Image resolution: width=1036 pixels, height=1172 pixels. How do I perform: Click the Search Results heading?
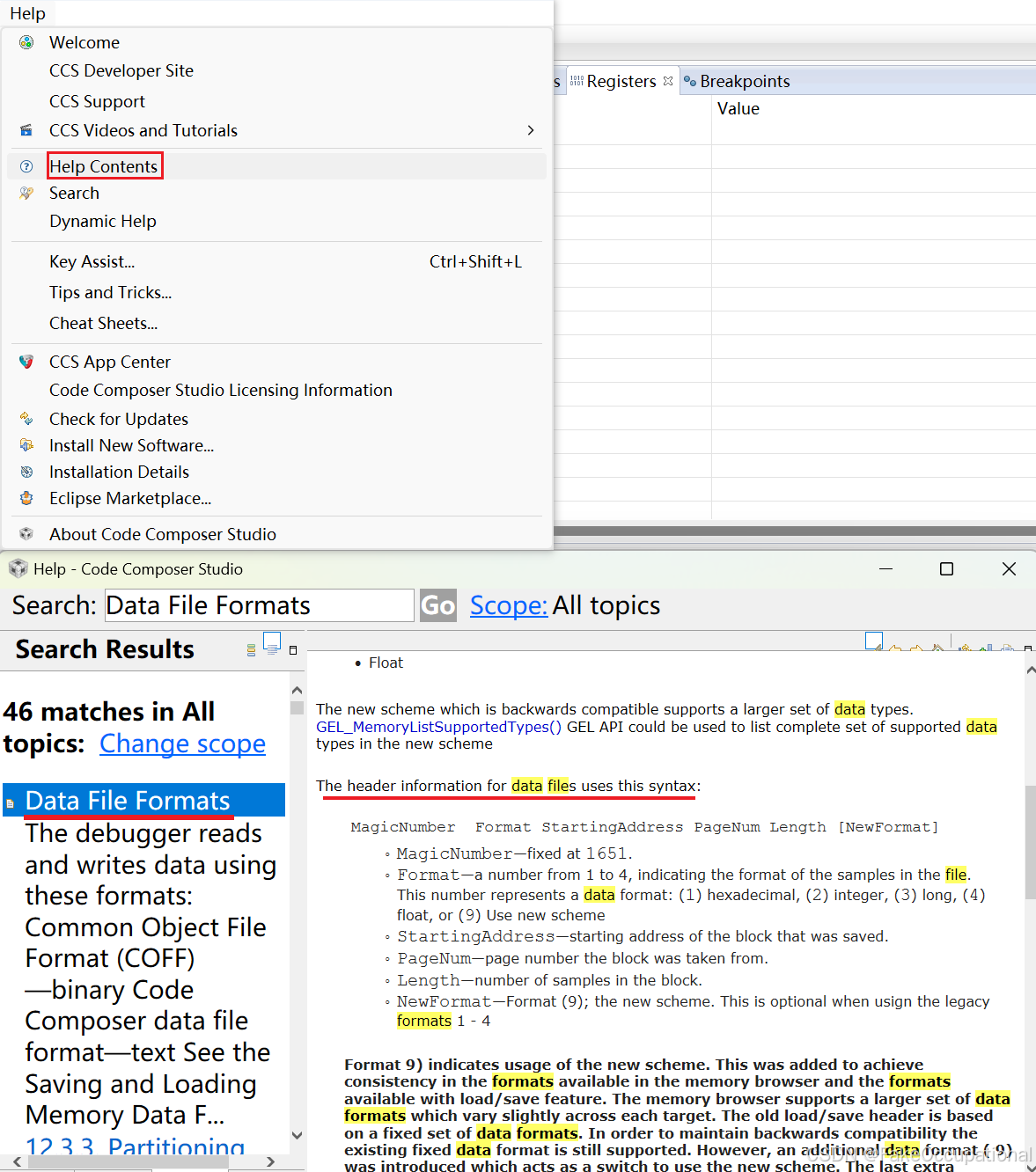[x=105, y=649]
